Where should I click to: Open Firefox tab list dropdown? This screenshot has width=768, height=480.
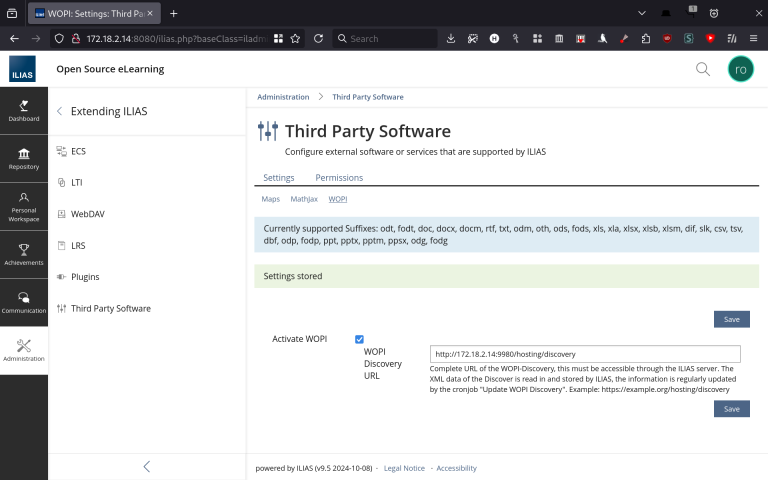[641, 13]
